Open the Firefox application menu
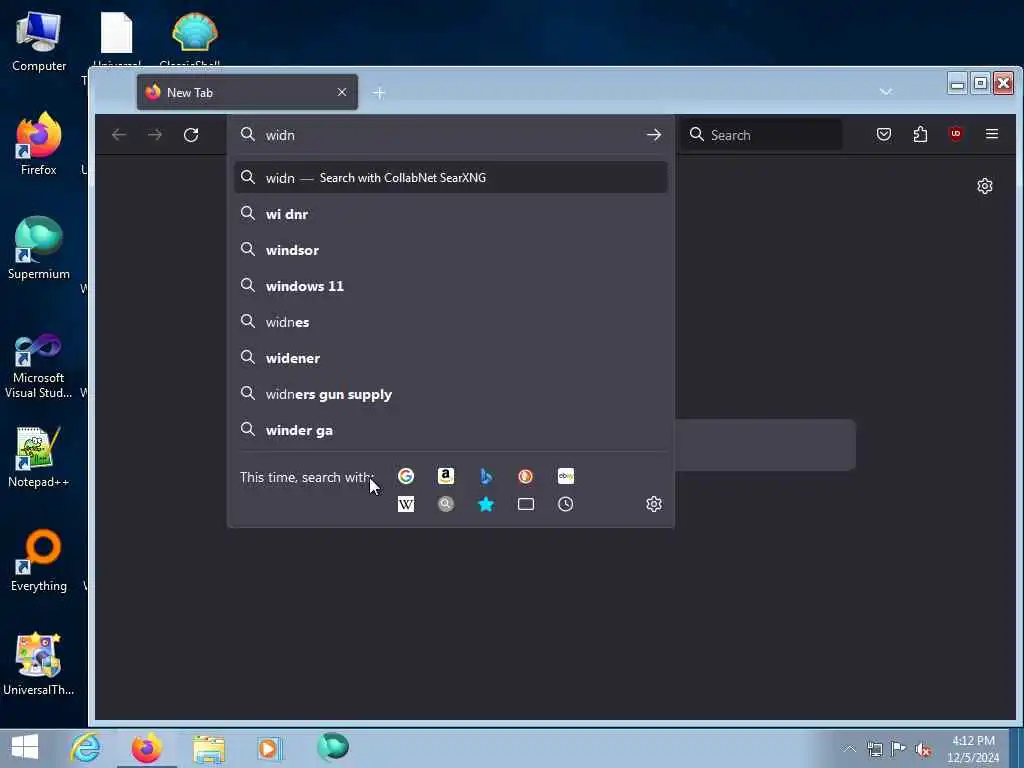Screen dimensions: 1024x768 pos(991,134)
